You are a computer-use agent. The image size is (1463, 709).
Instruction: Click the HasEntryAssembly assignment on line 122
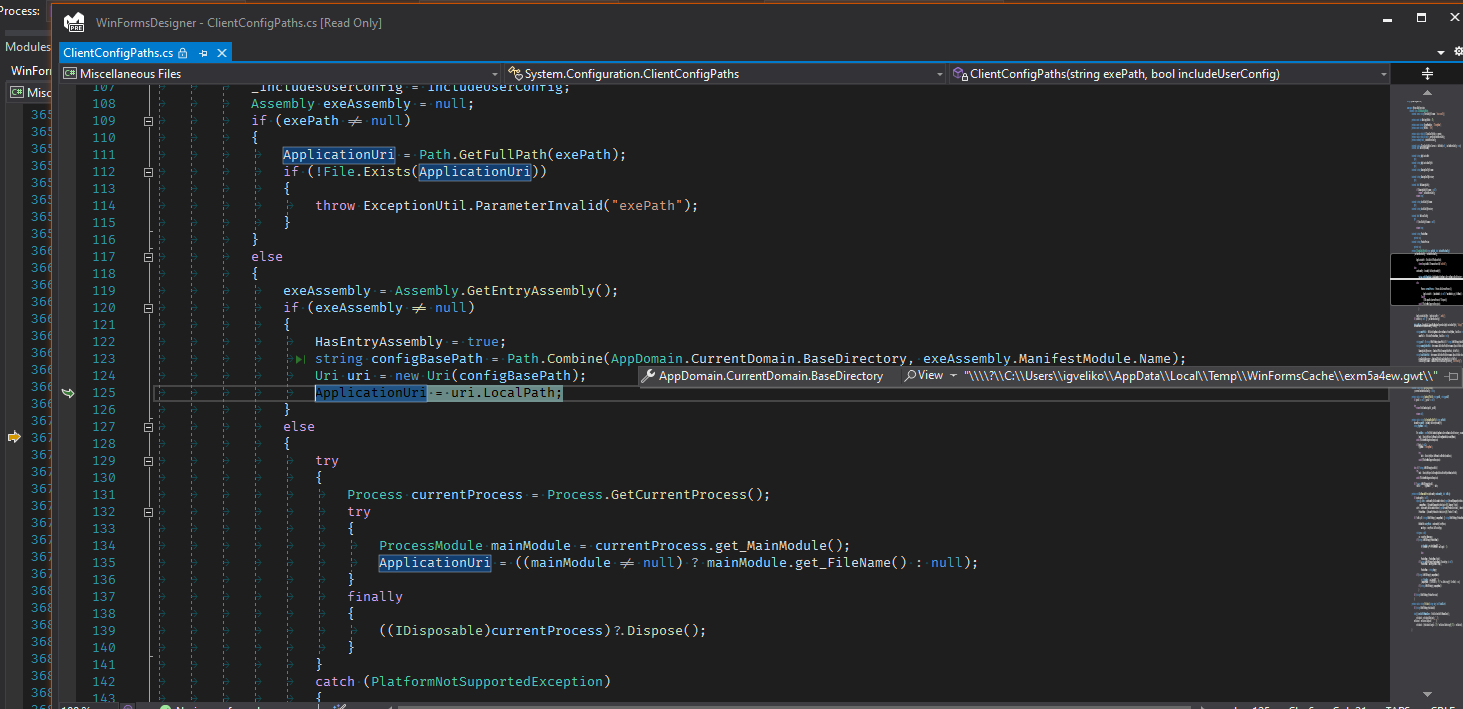click(x=411, y=342)
